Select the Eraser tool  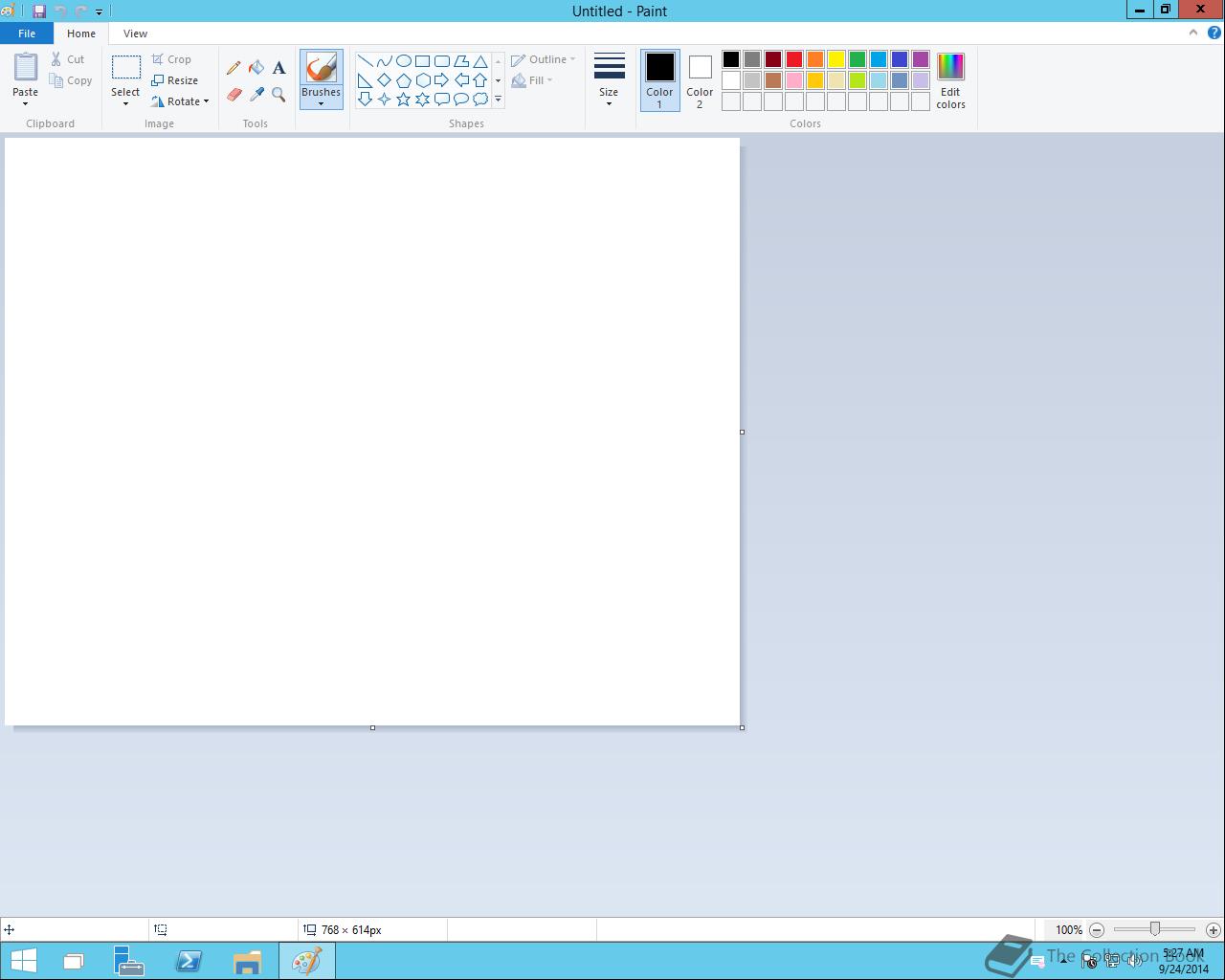pyautogui.click(x=234, y=95)
